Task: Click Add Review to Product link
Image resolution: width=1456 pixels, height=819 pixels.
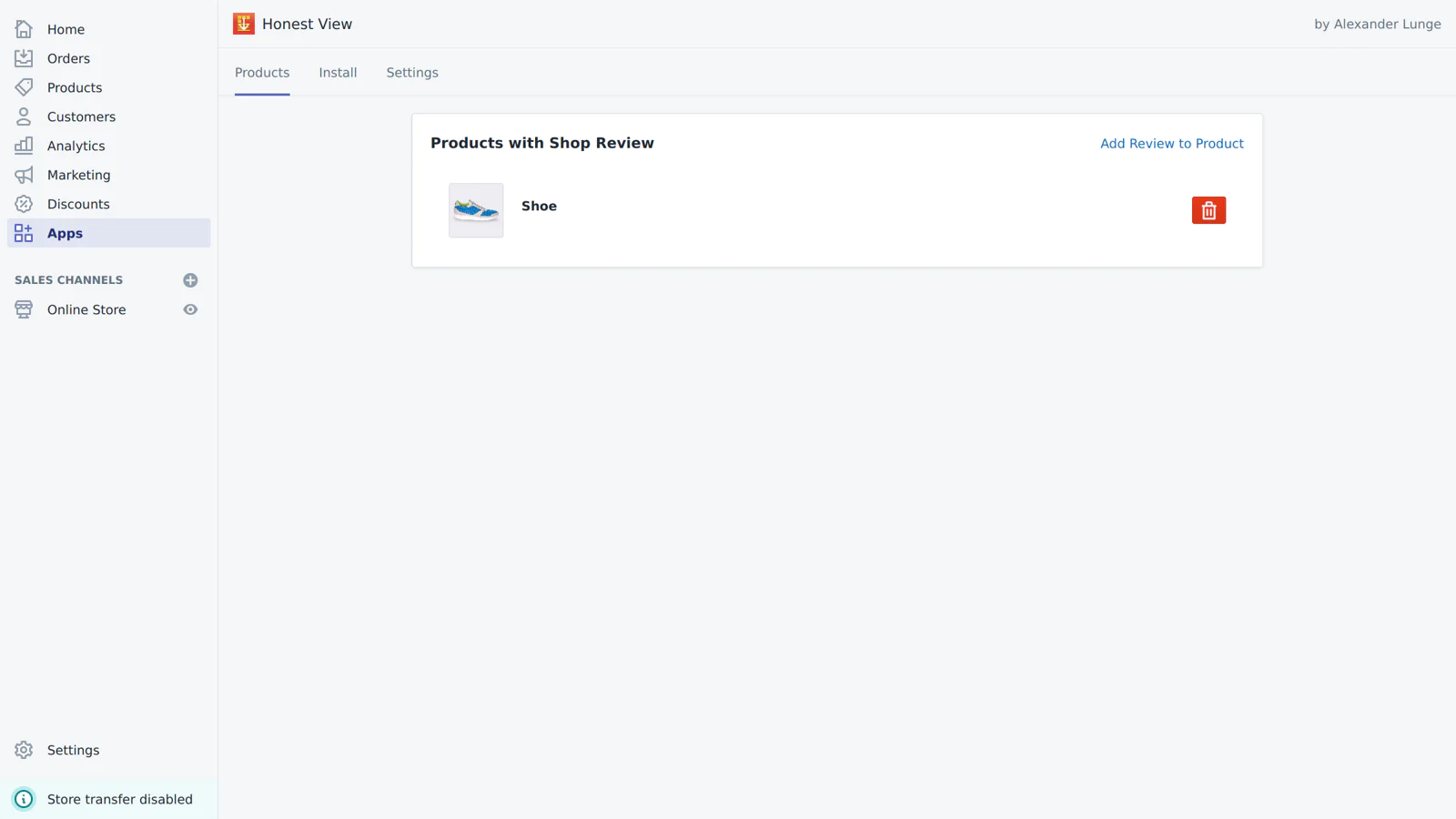Action: point(1172,144)
